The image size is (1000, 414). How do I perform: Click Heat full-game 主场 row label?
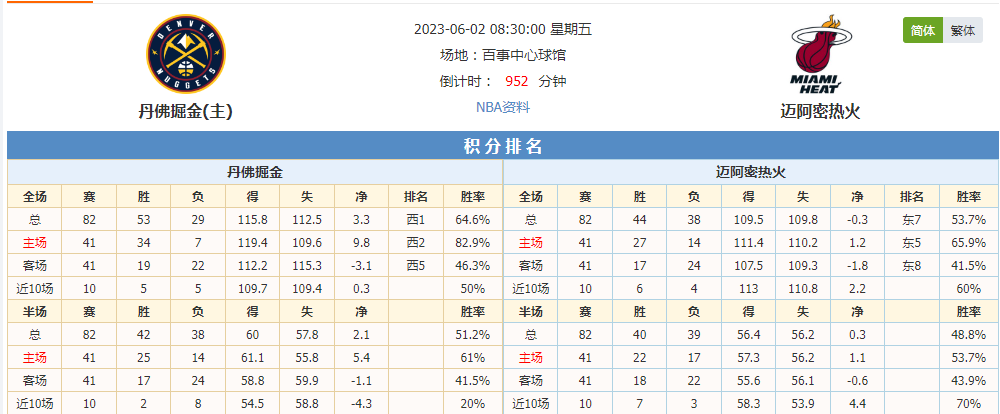[531, 242]
